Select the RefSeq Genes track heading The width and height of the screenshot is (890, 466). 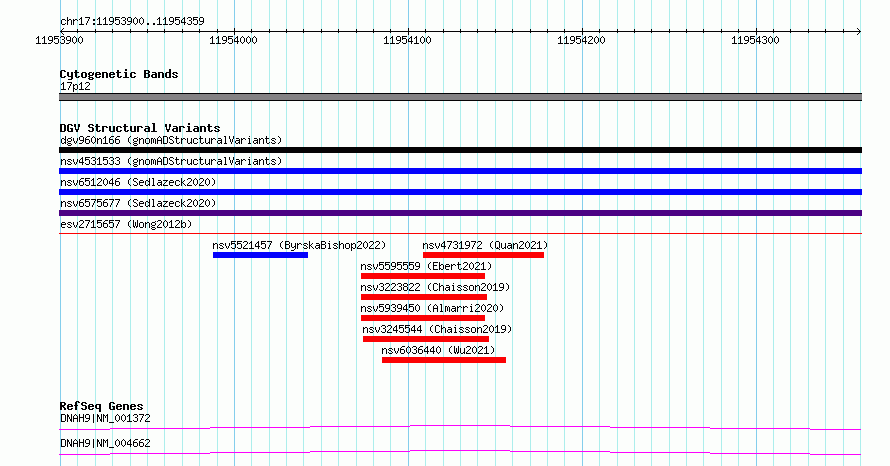[101, 406]
